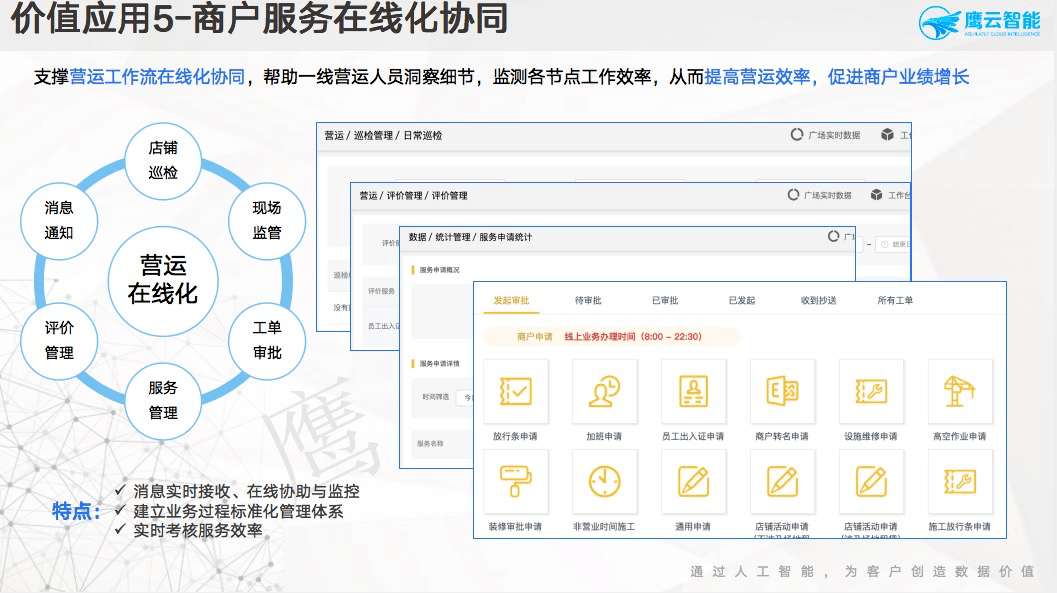Click cube icon in 日常巡检 window
The width and height of the screenshot is (1057, 593).
[x=887, y=135]
